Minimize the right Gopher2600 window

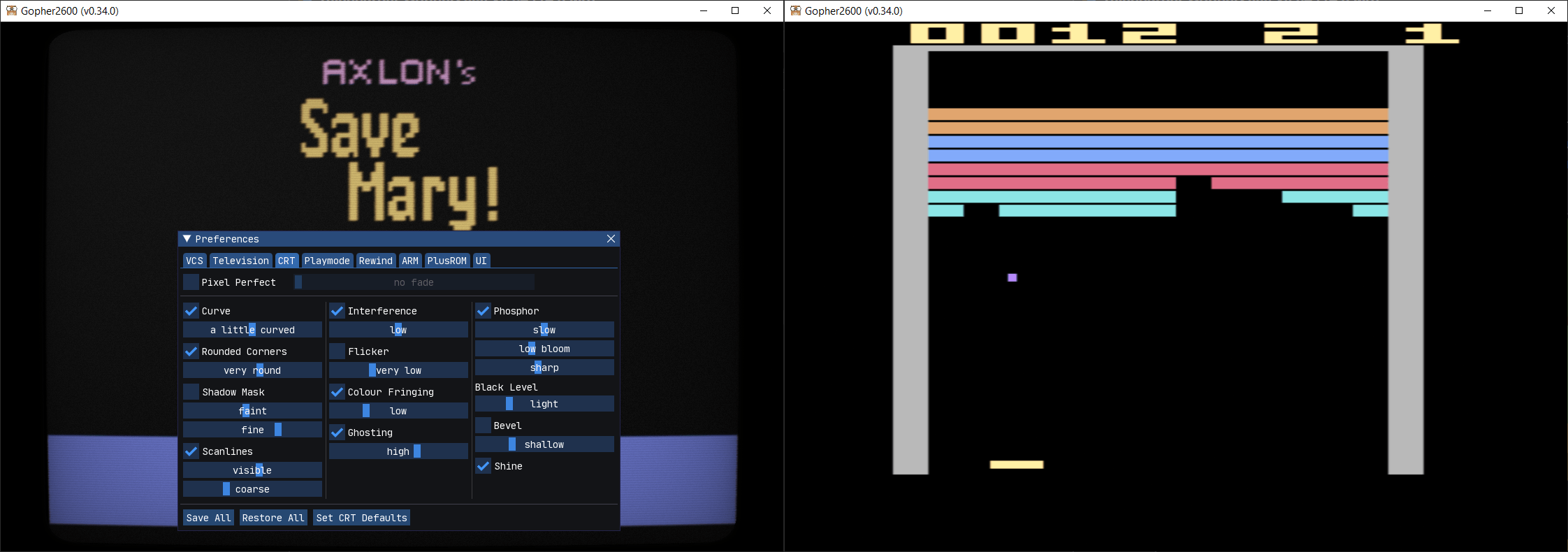click(1488, 10)
